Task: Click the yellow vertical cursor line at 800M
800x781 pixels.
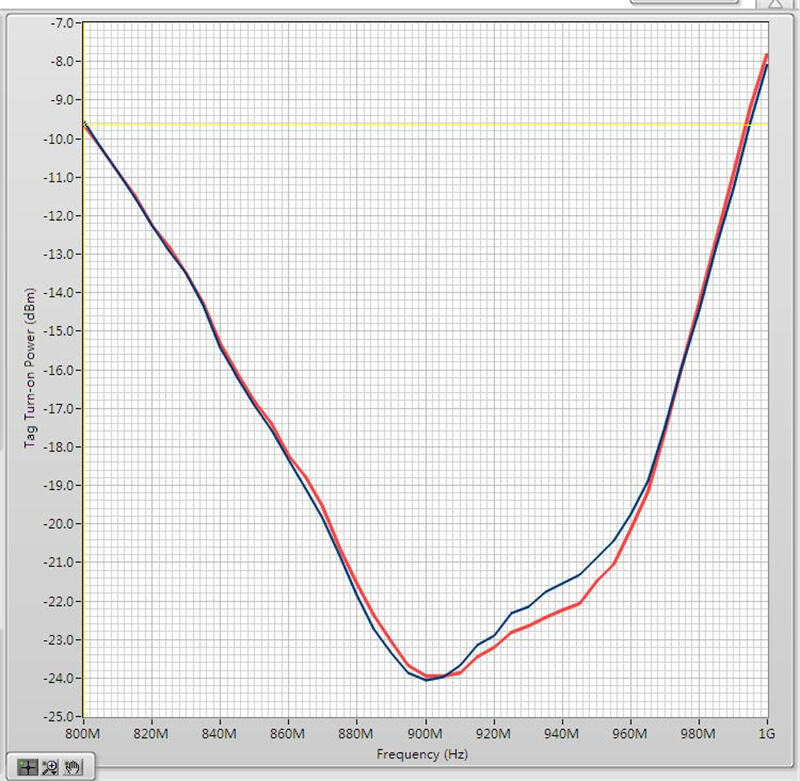Action: [84, 400]
